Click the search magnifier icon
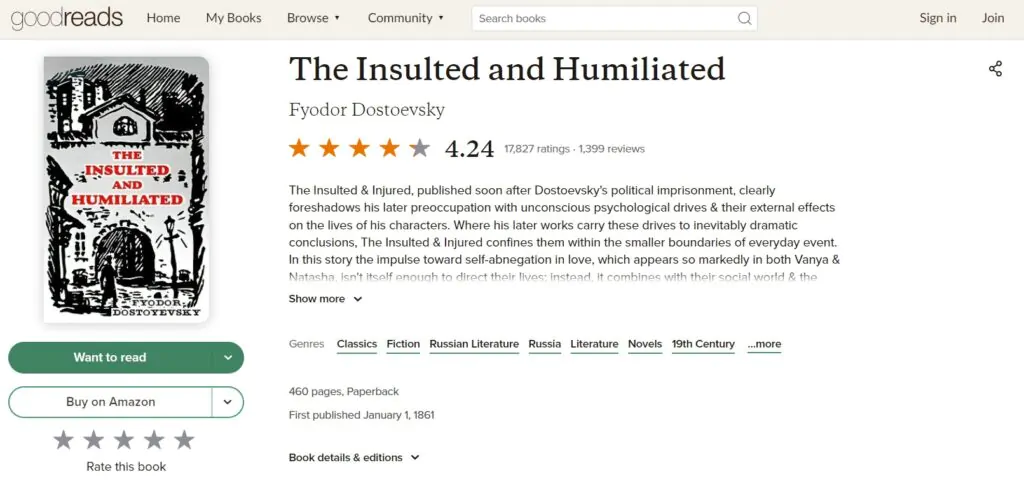The image size is (1024, 486). point(744,18)
